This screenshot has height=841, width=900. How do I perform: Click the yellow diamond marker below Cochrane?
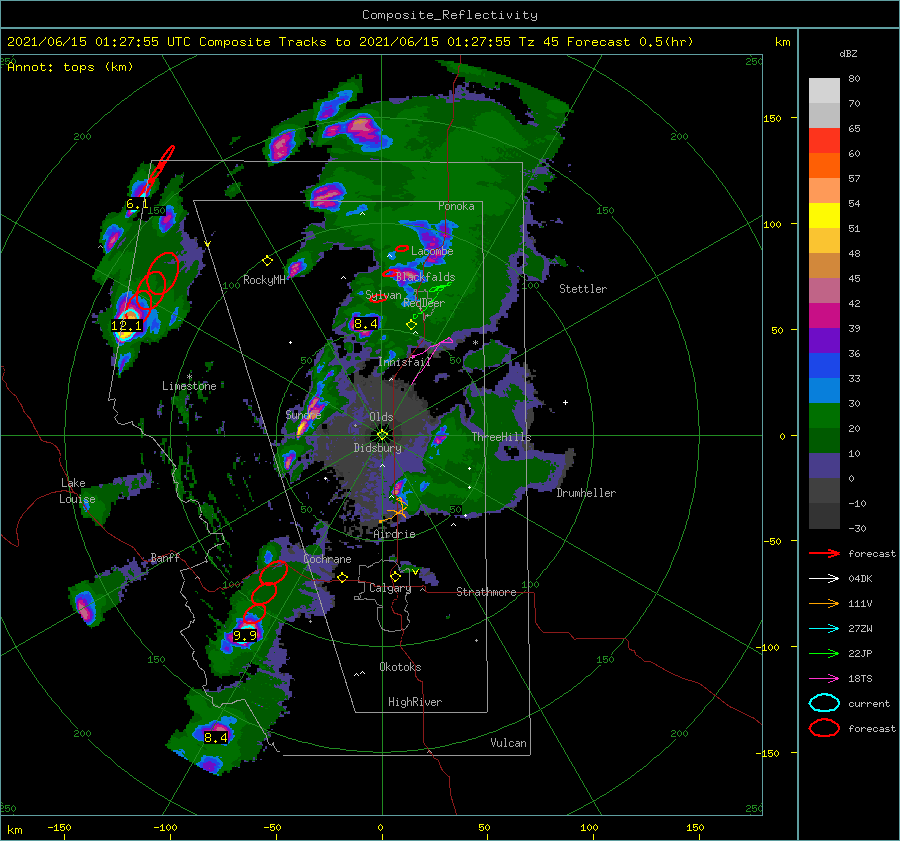point(342,577)
